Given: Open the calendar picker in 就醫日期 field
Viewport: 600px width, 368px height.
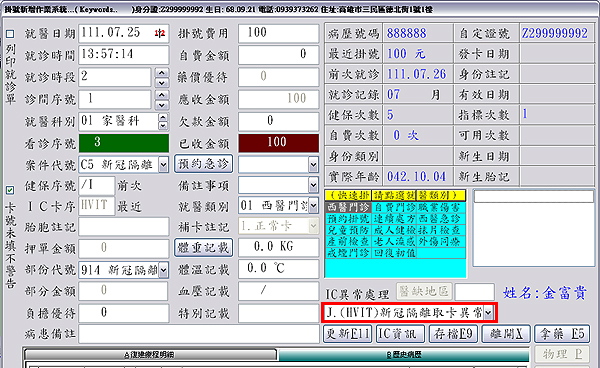Looking at the screenshot, I should tap(160, 33).
